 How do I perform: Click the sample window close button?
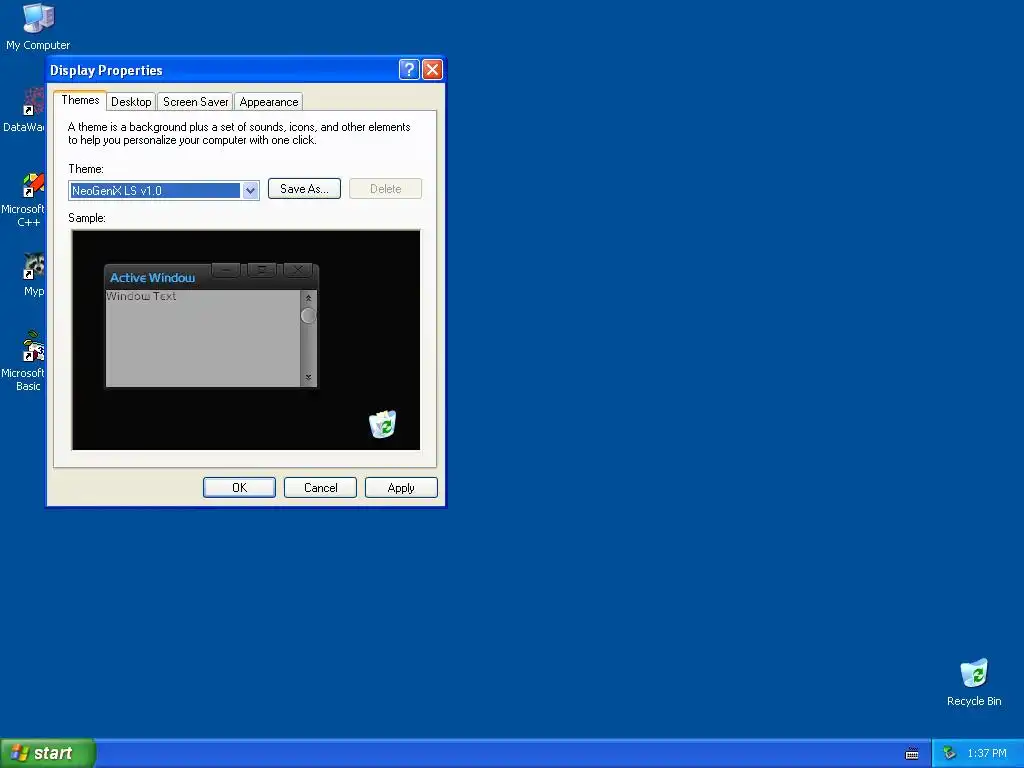click(x=298, y=269)
